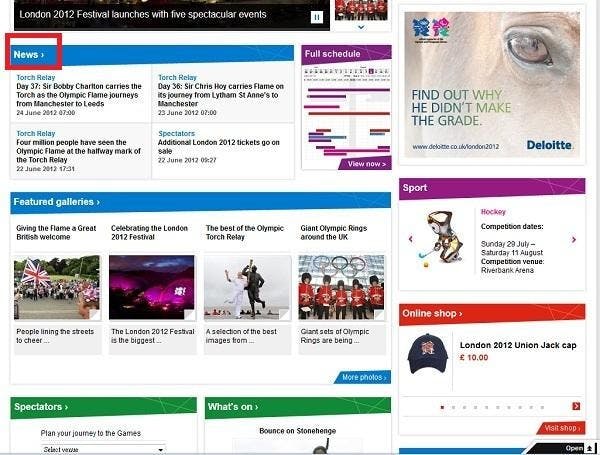This screenshot has width=600, height=455.
Task: Show next sport with right arrow
Action: pyautogui.click(x=574, y=240)
